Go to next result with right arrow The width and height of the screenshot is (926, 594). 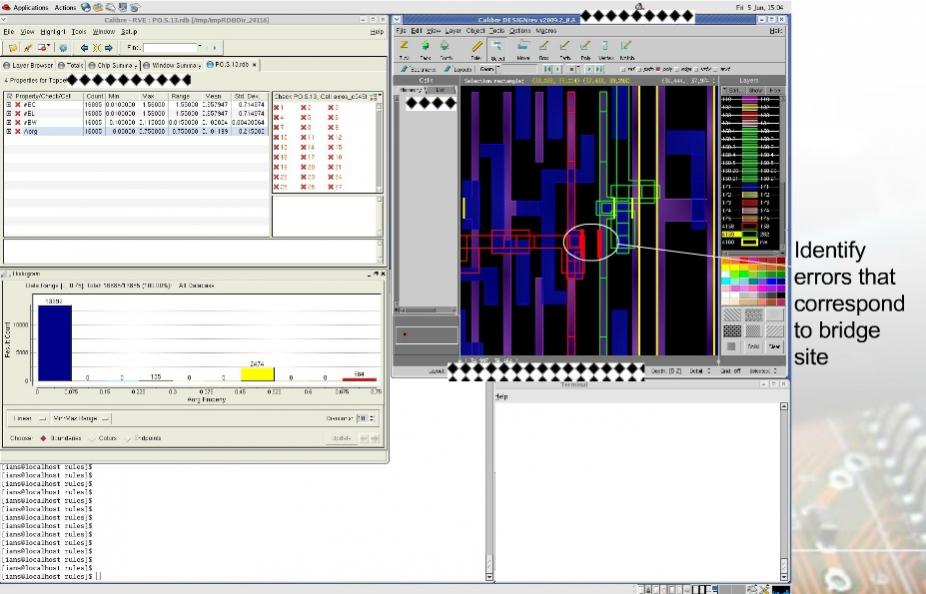[x=109, y=47]
